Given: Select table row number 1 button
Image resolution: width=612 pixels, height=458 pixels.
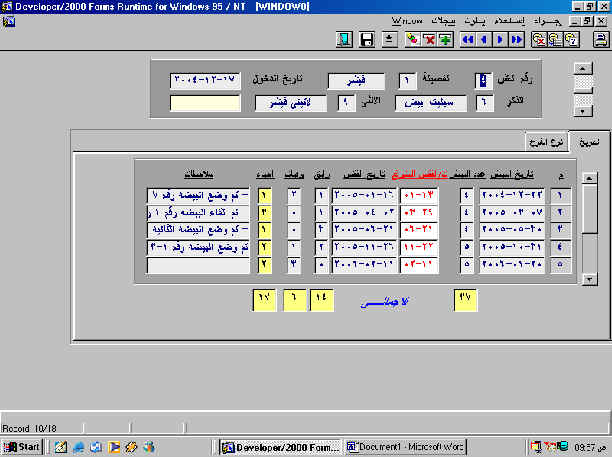Looking at the screenshot, I should pyautogui.click(x=560, y=195).
